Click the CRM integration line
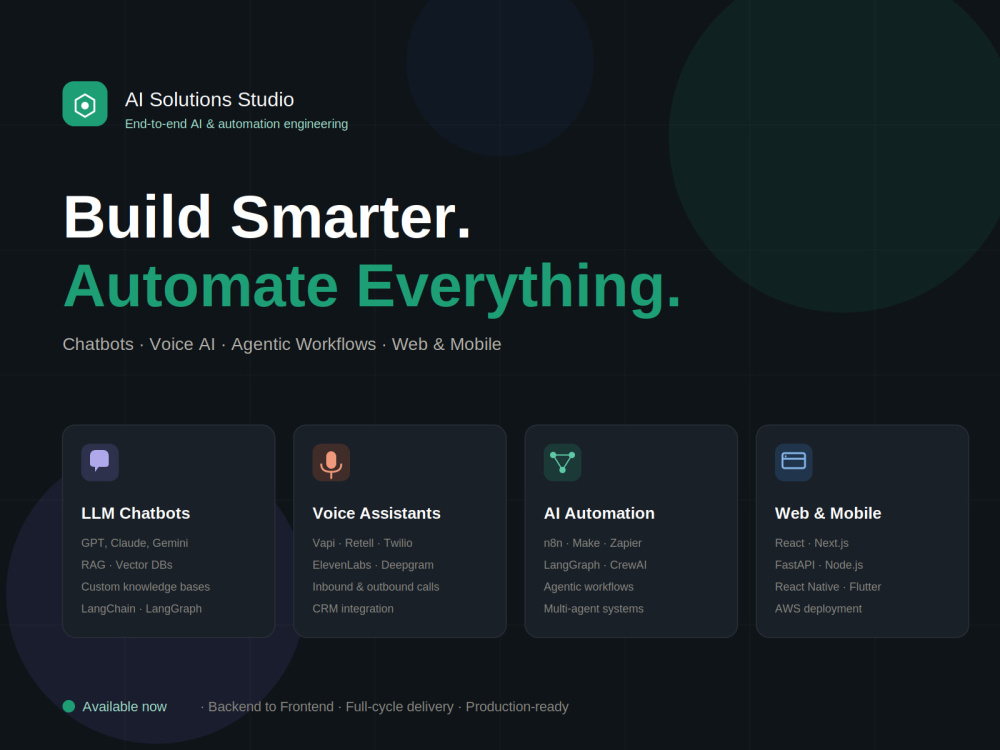Viewport: 1000px width, 750px height. click(x=353, y=608)
